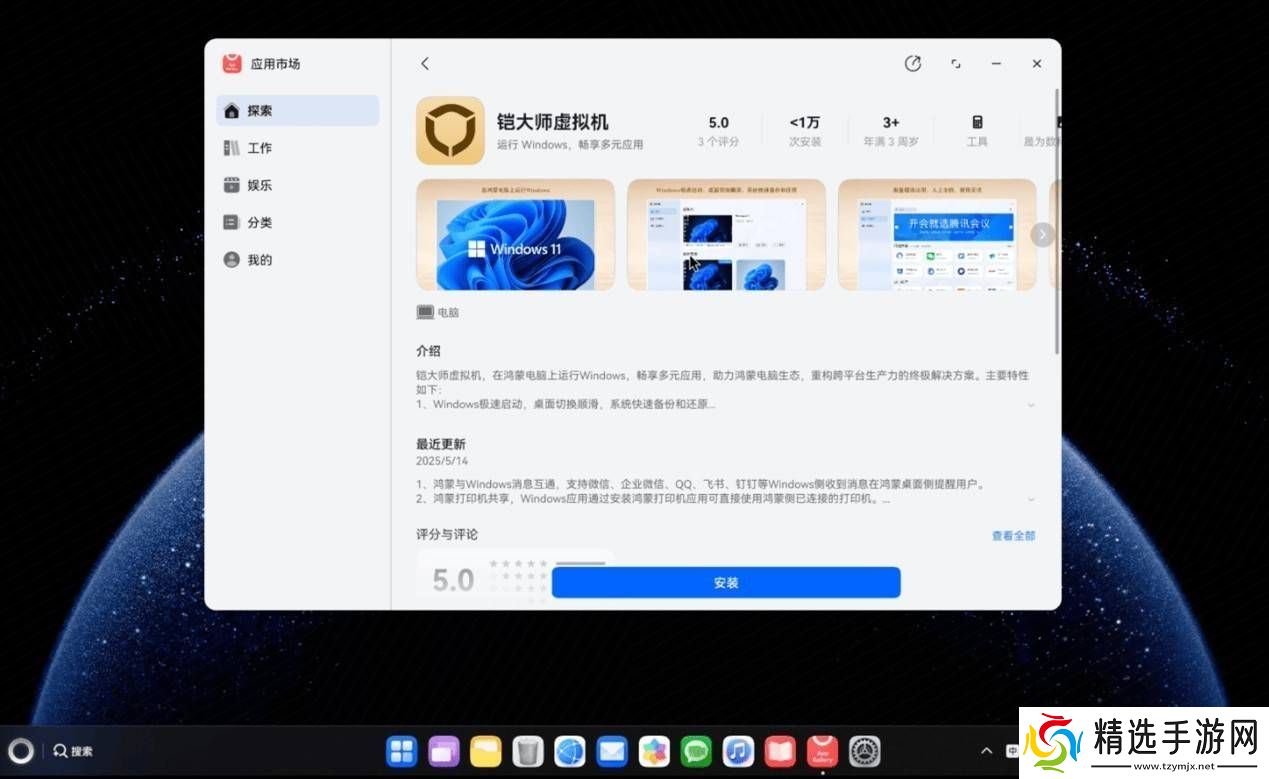Click the 查看全部 reviews link
The image size is (1269, 779).
pyautogui.click(x=1013, y=536)
